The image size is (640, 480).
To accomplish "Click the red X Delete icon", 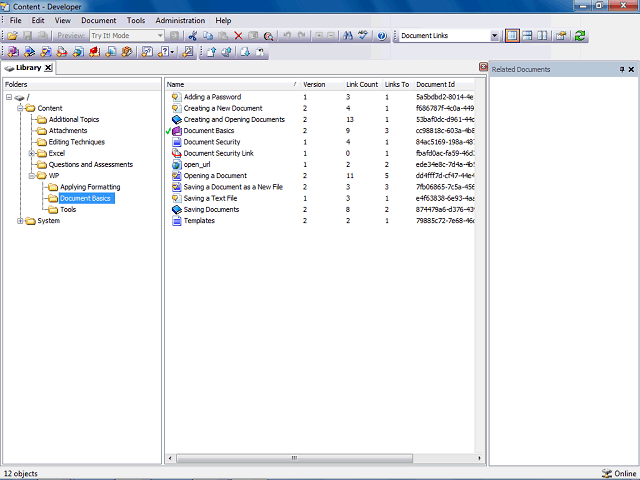I will [238, 36].
